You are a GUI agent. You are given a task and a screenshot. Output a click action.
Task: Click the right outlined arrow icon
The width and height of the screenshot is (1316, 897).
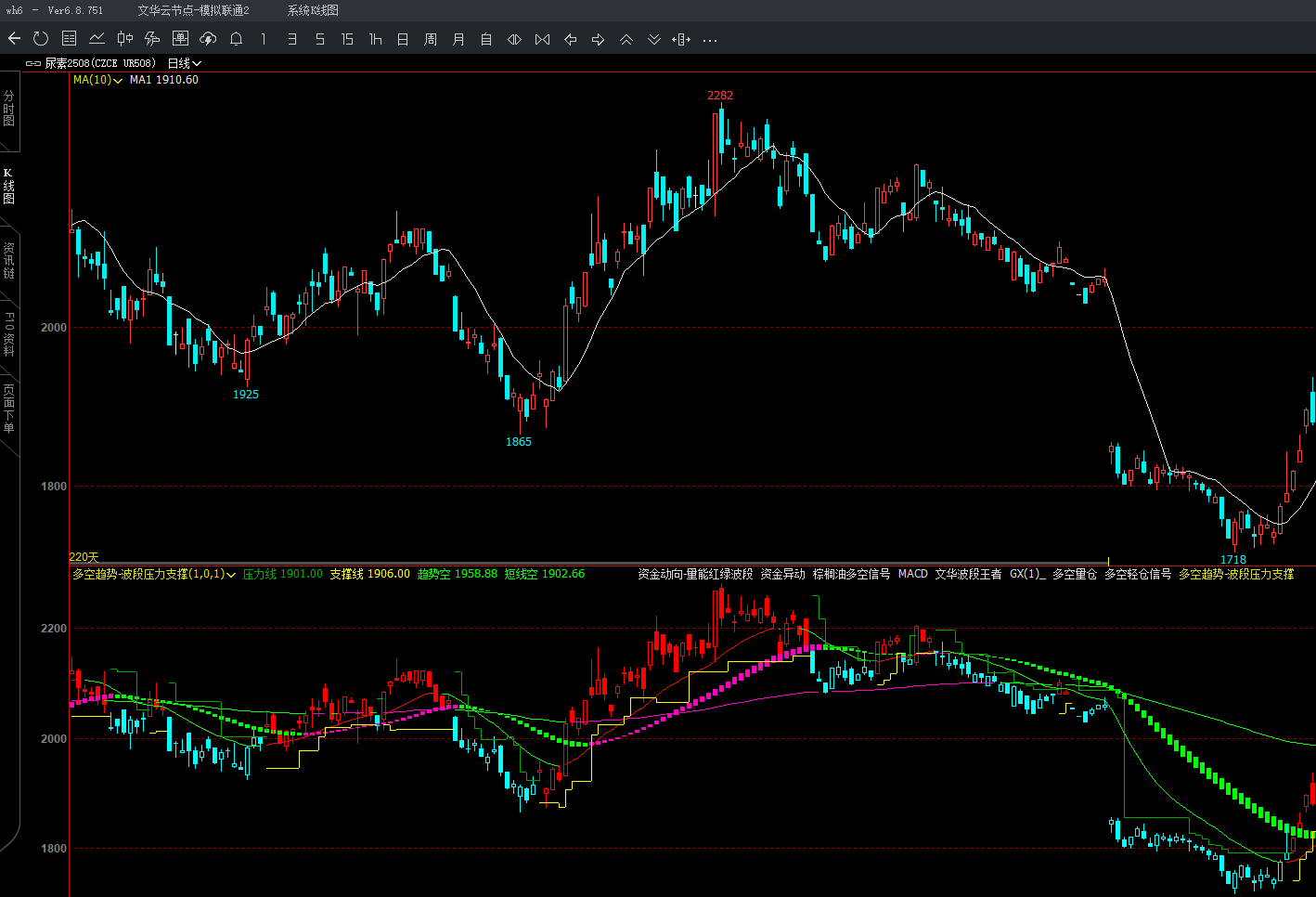(599, 39)
